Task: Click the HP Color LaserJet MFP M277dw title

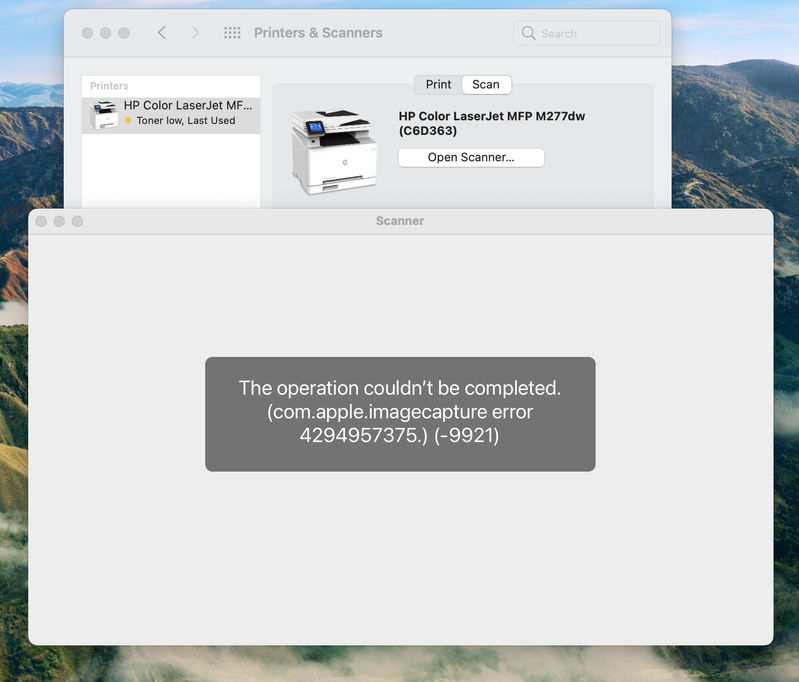Action: [492, 123]
